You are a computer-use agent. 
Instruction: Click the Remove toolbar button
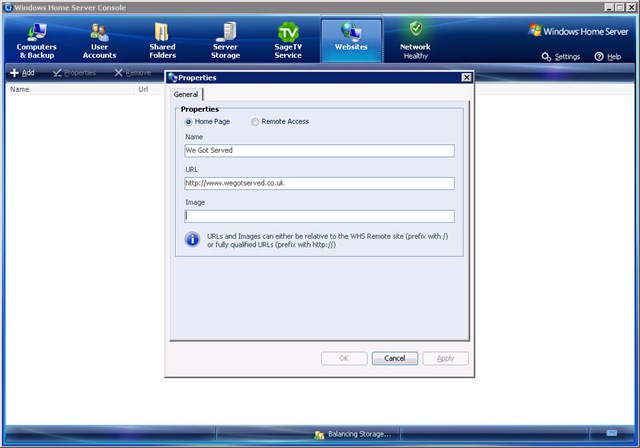[x=133, y=73]
